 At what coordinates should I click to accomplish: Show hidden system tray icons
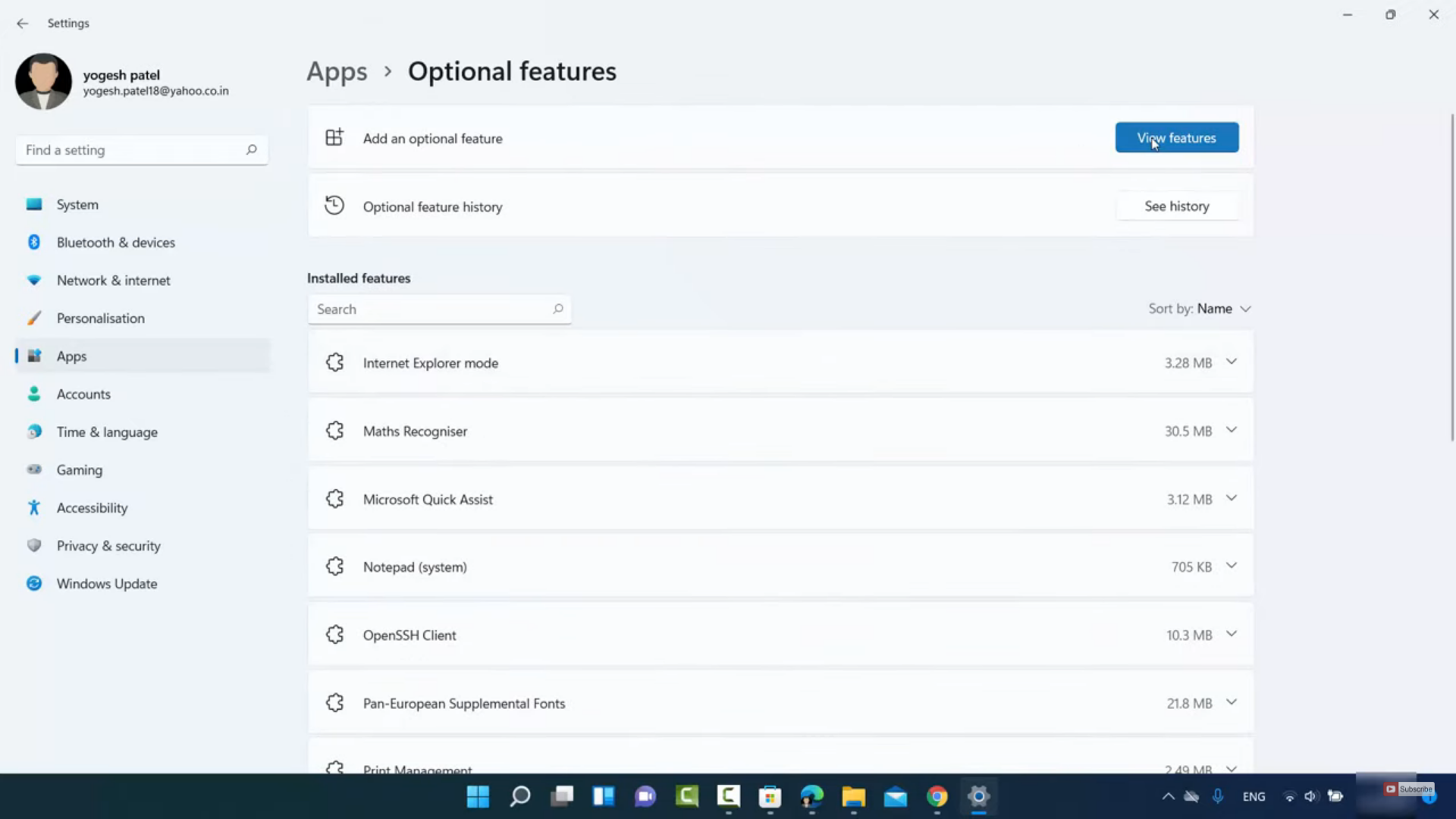coord(1168,796)
